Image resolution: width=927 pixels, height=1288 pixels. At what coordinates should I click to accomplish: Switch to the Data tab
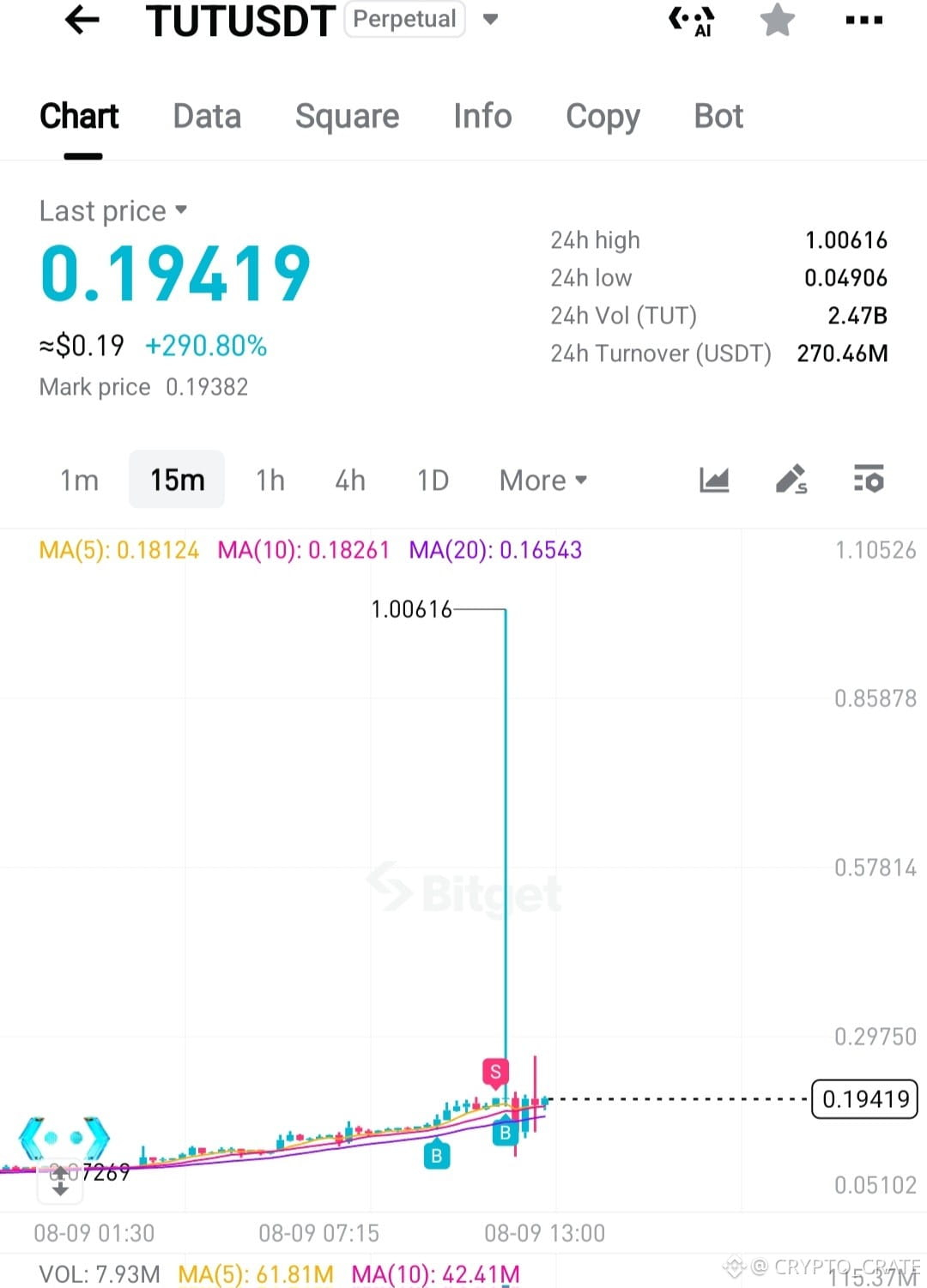click(207, 116)
